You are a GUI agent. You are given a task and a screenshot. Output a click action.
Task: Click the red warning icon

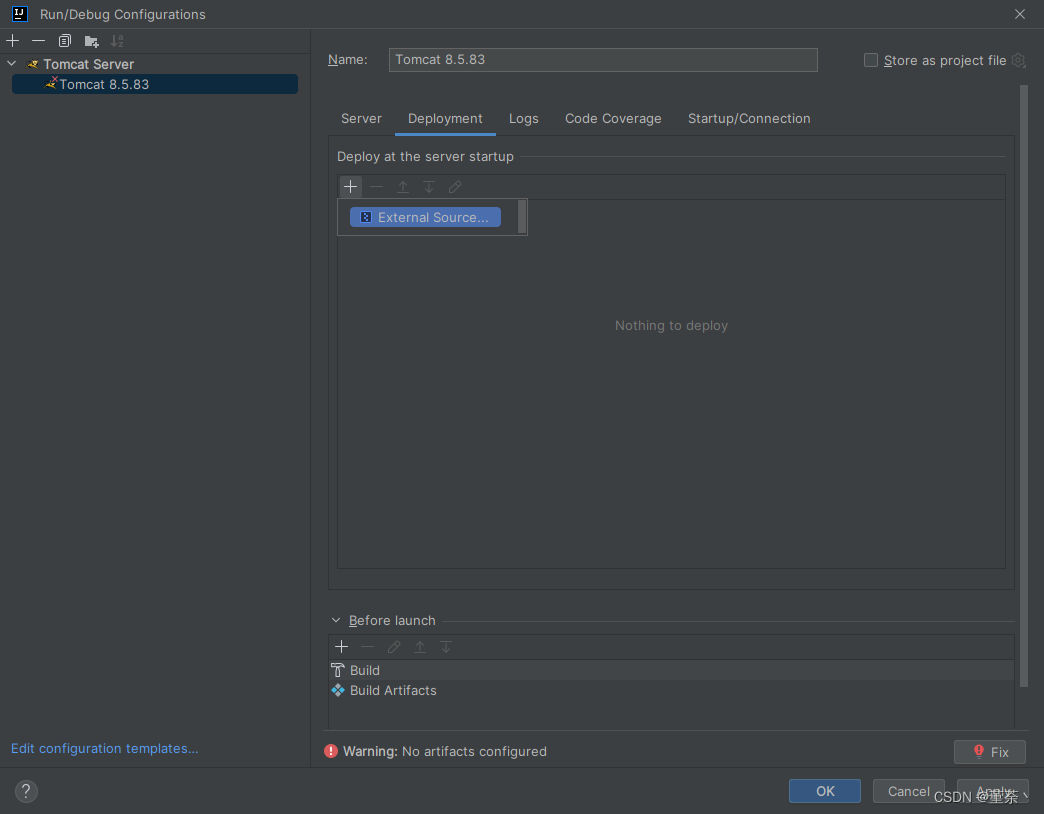click(330, 751)
